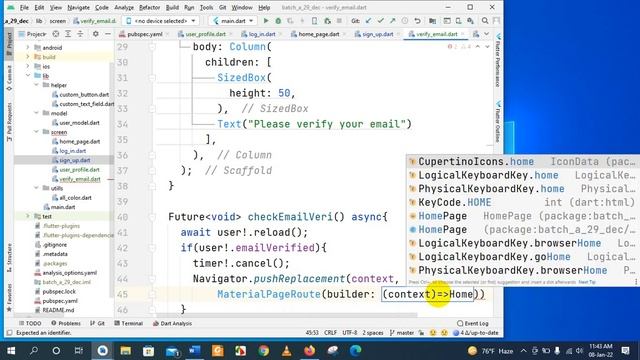Screen dimensions: 640x360
Task: Run the app with the green play button
Action: pos(266,20)
